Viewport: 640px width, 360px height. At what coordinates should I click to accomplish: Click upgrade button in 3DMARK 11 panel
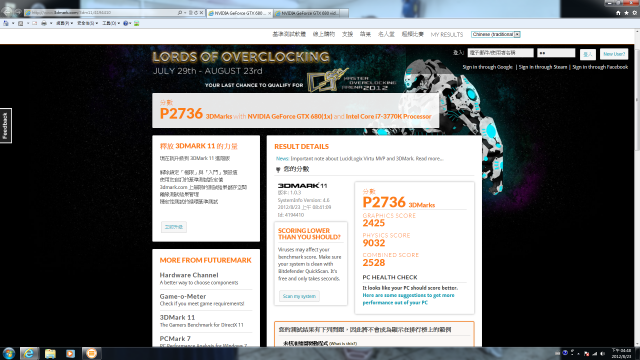(x=174, y=227)
